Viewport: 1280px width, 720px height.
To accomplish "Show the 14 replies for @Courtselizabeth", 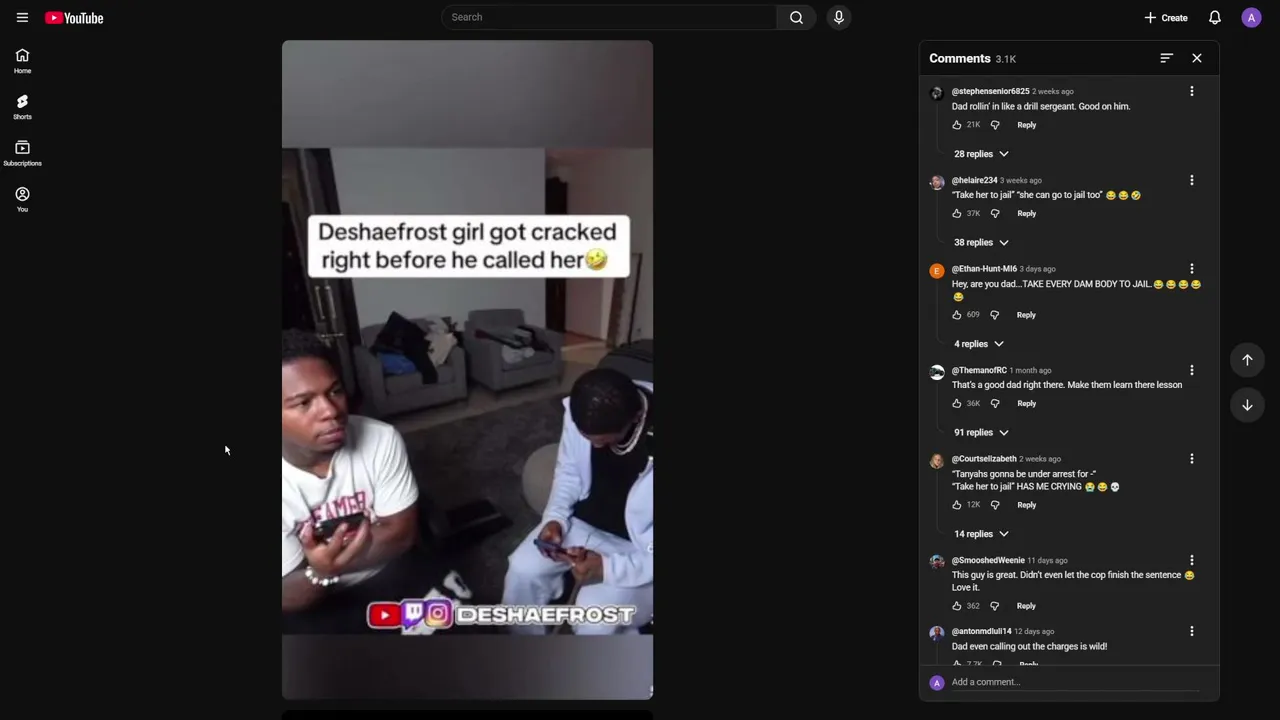I will 981,534.
